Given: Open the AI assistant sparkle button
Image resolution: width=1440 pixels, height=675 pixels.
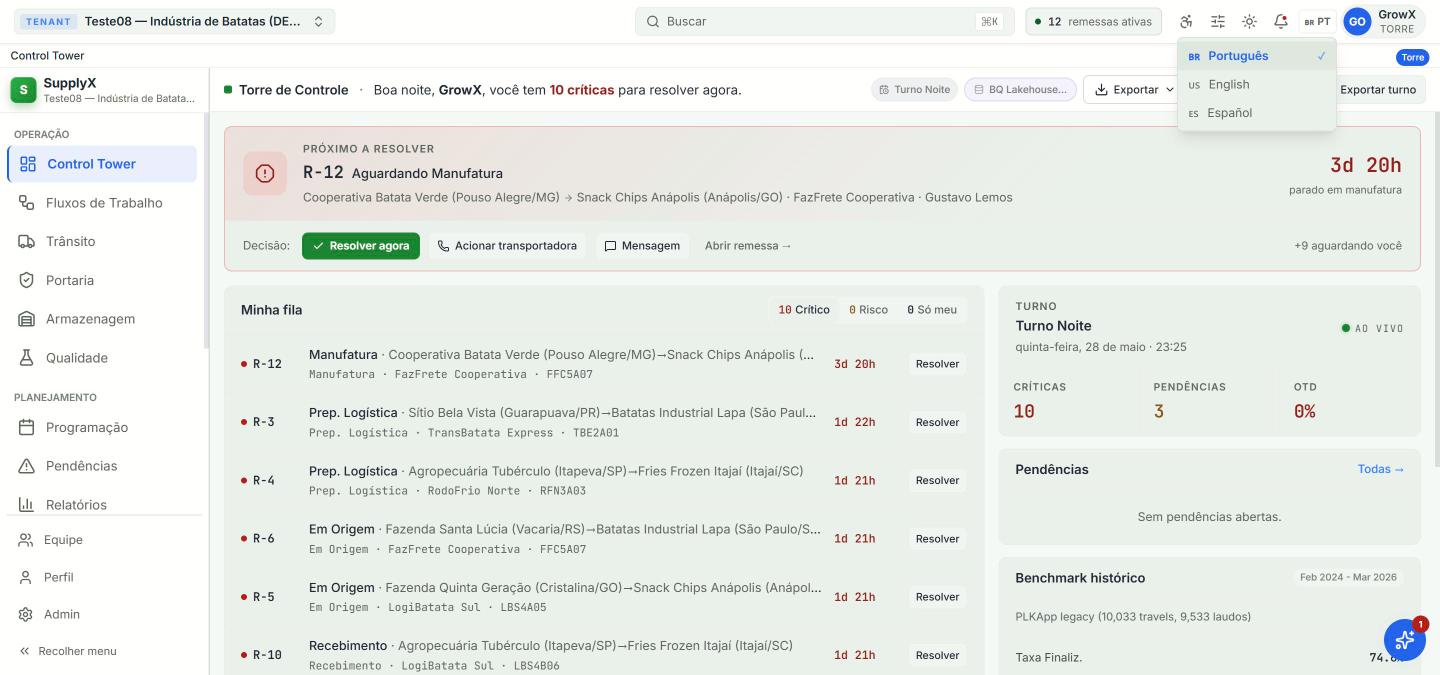Looking at the screenshot, I should point(1405,640).
